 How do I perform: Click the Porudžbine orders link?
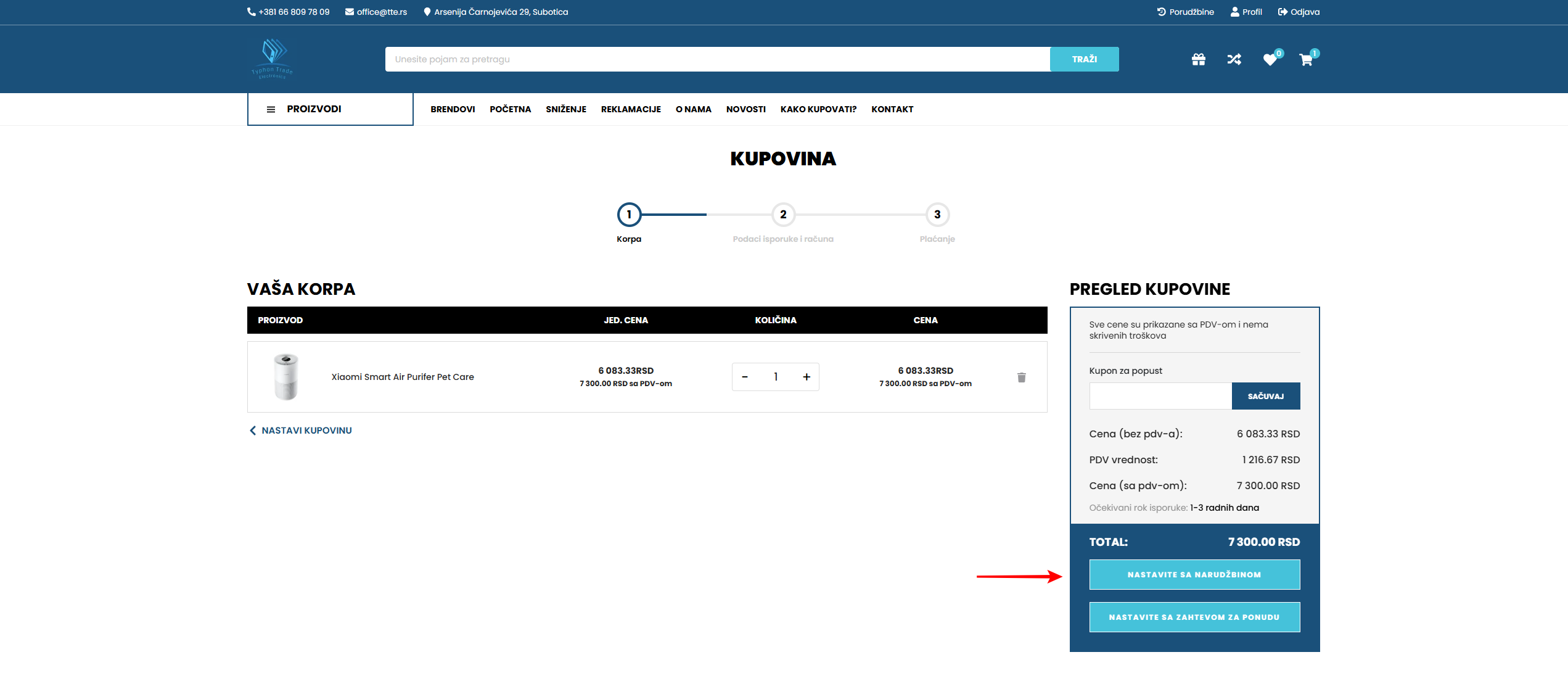(1185, 12)
